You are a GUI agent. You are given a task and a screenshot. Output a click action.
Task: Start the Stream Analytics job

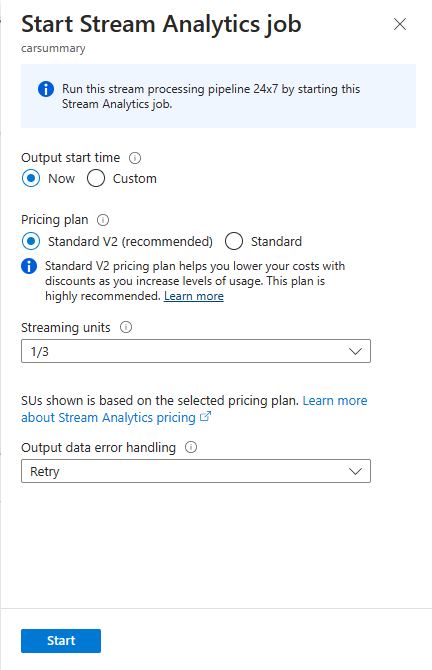tap(61, 641)
